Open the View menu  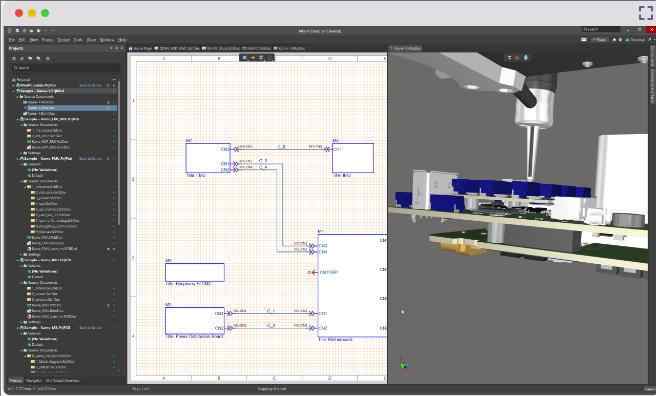click(x=34, y=40)
